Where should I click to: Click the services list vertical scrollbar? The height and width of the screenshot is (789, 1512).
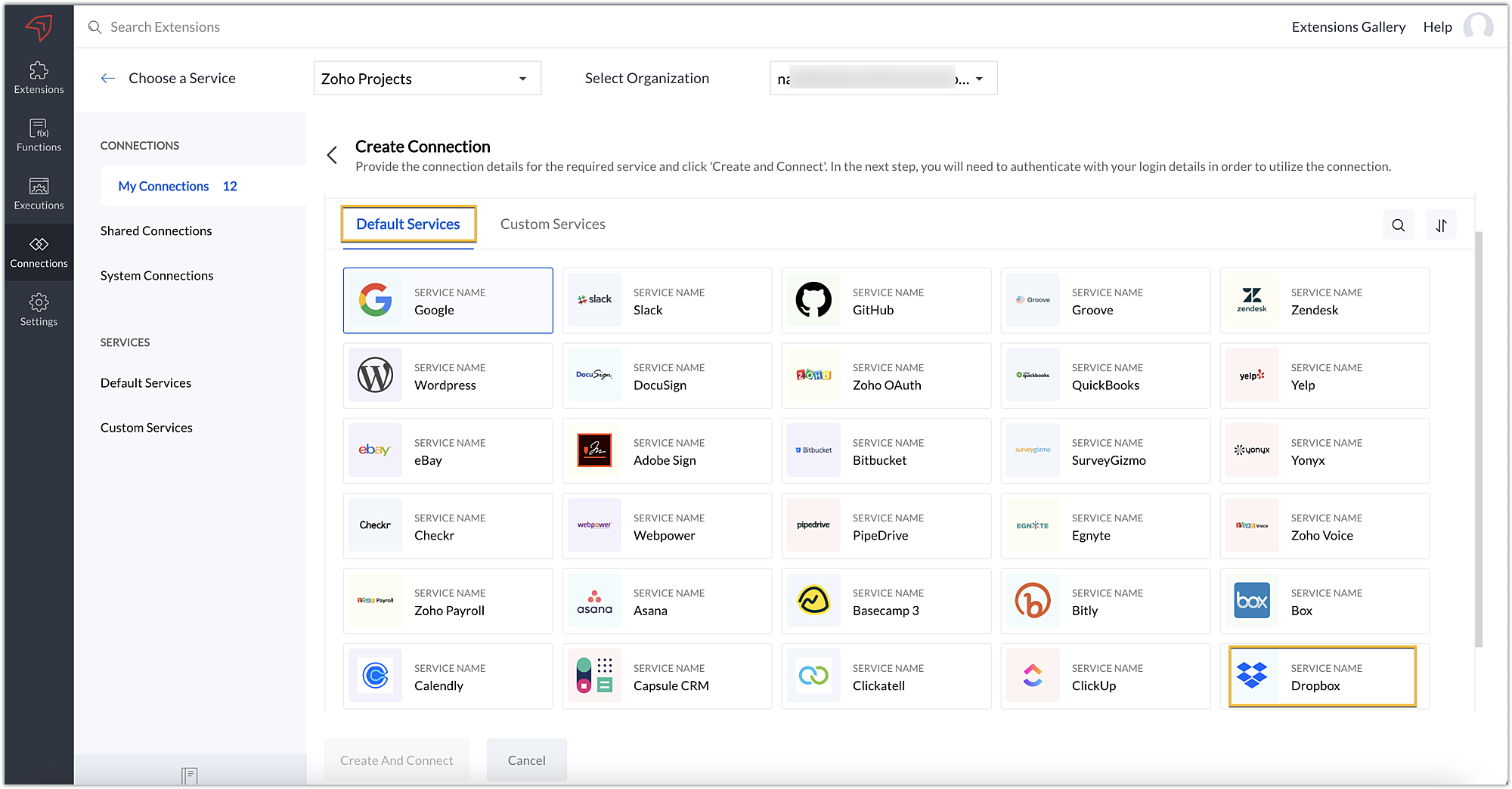pos(1479,438)
